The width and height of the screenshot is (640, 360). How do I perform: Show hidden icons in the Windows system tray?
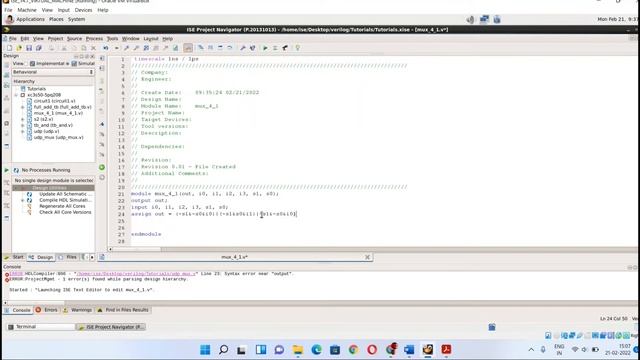click(531, 350)
